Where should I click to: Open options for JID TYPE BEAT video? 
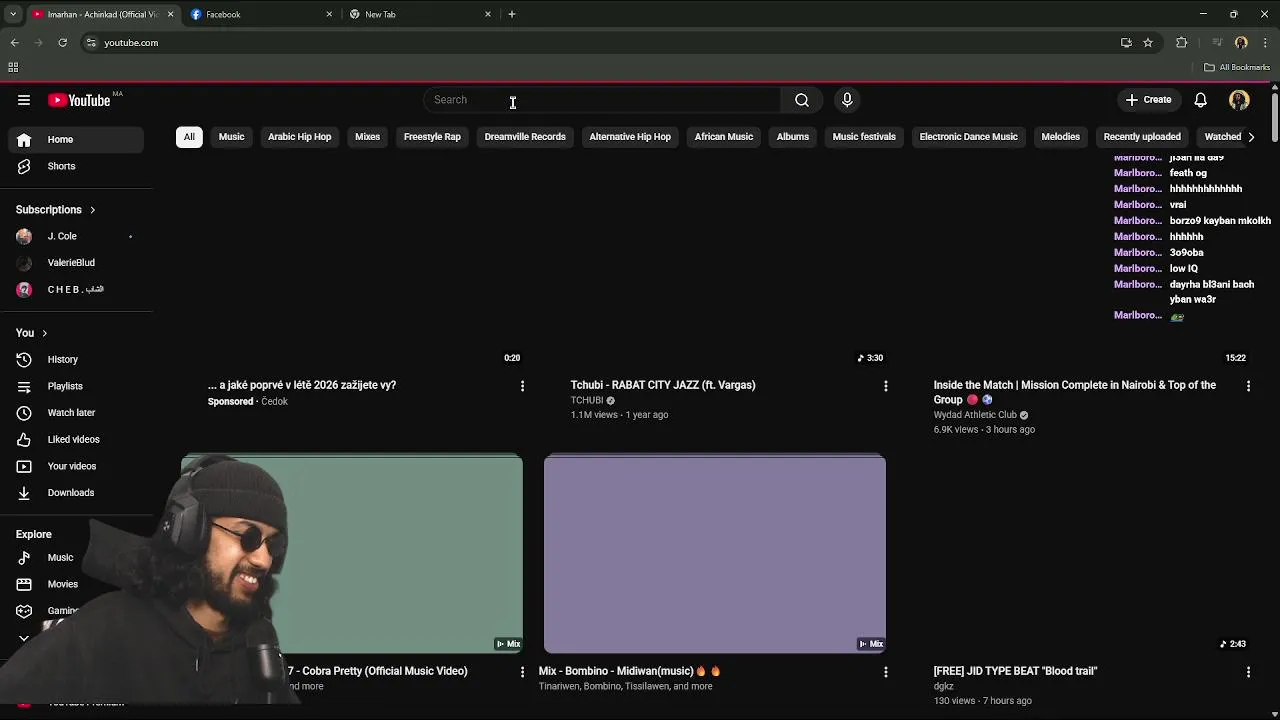(x=1248, y=672)
